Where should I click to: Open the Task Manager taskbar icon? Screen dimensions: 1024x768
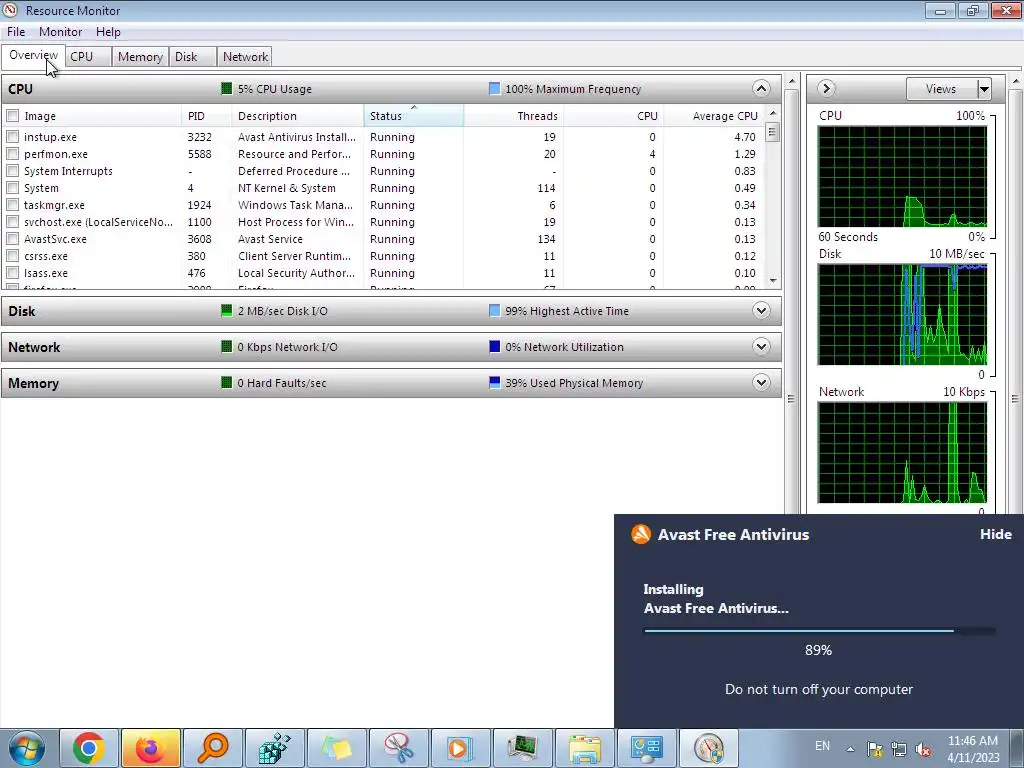pyautogui.click(x=523, y=748)
